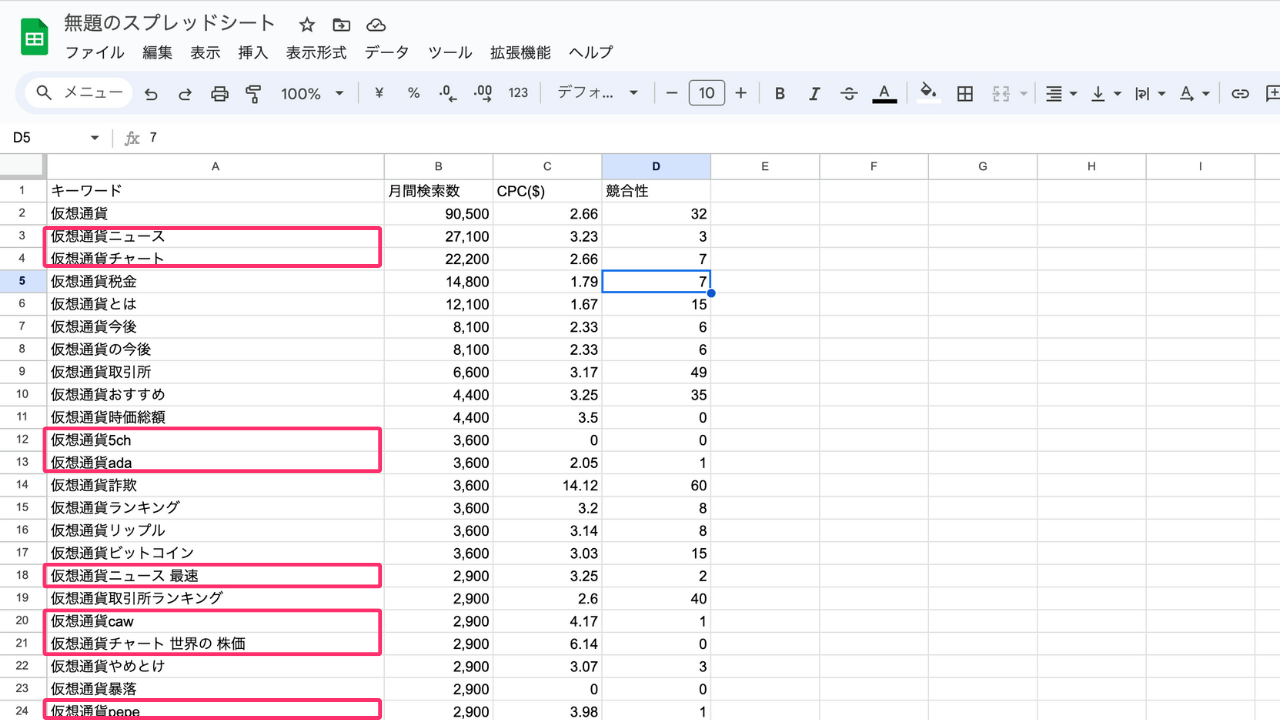Undo the last action
The image size is (1280, 720).
(151, 93)
